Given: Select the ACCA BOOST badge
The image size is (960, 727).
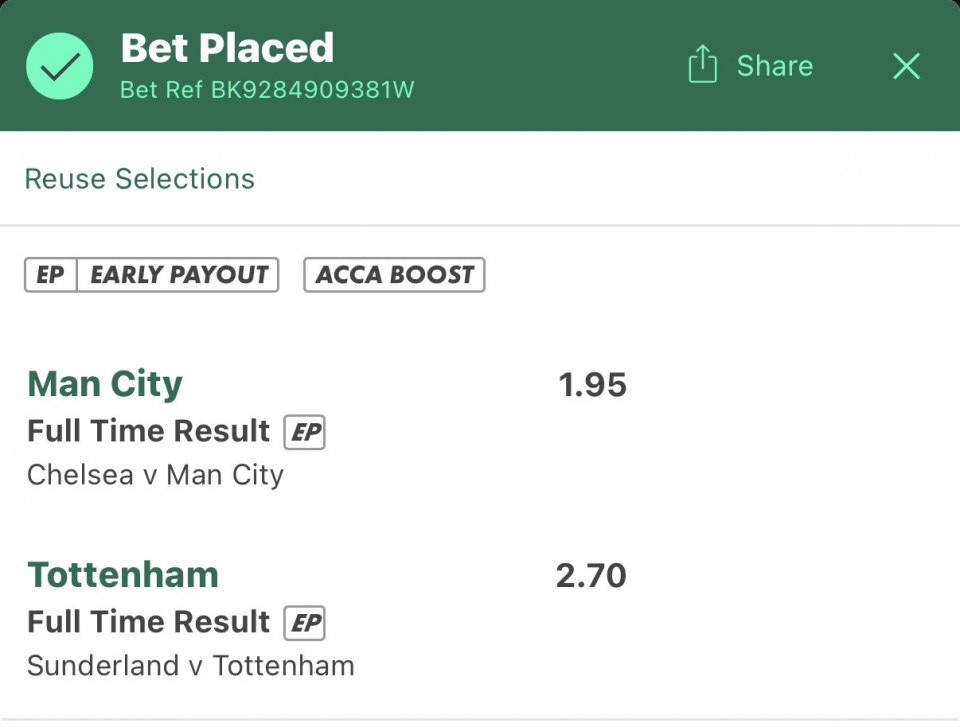Looking at the screenshot, I should (394, 275).
